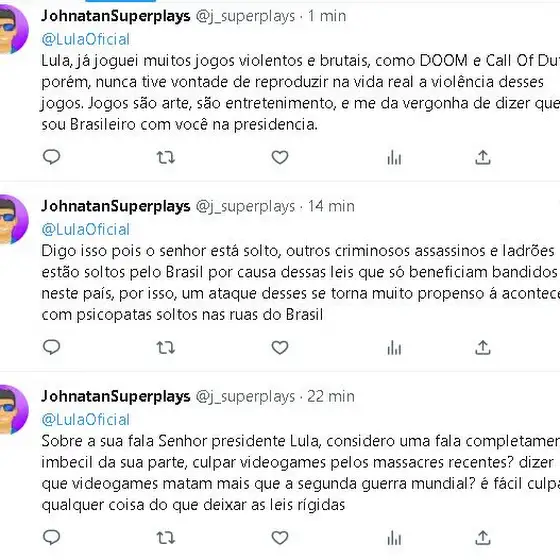Reply to the 14 min tweet
The image size is (560, 560).
tap(51, 347)
